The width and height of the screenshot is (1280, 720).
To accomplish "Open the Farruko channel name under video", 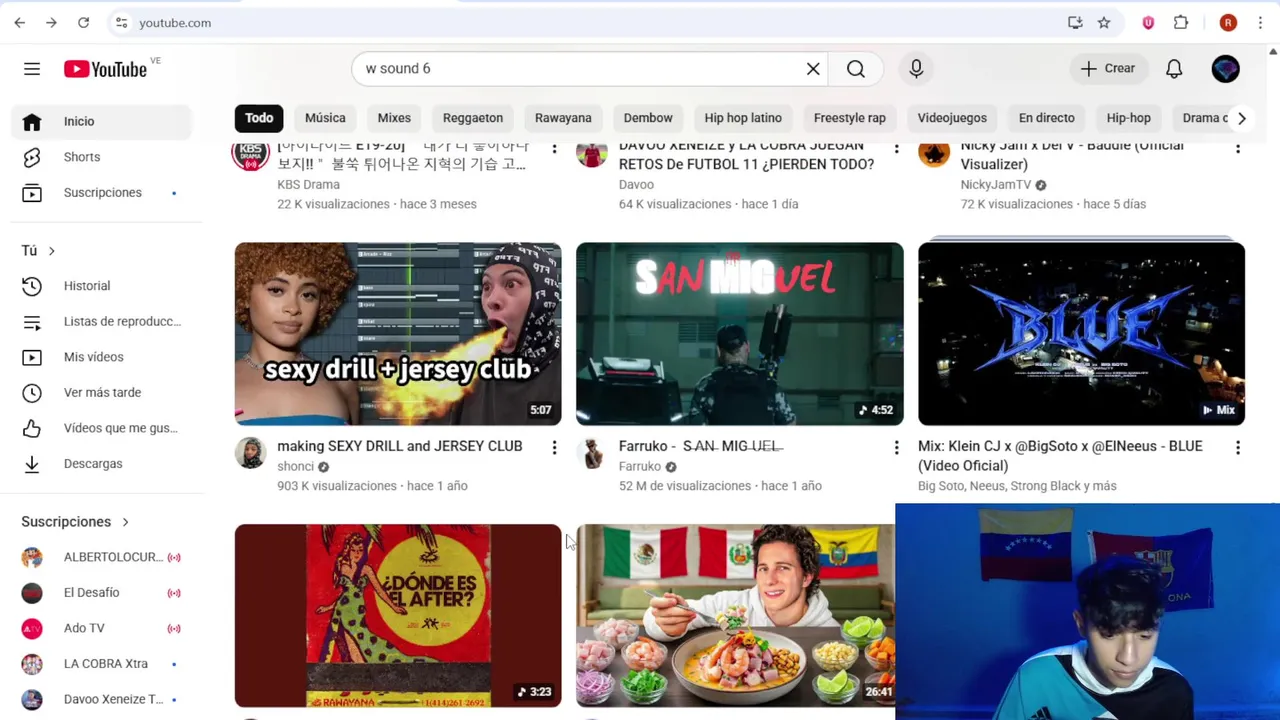I will coord(640,467).
